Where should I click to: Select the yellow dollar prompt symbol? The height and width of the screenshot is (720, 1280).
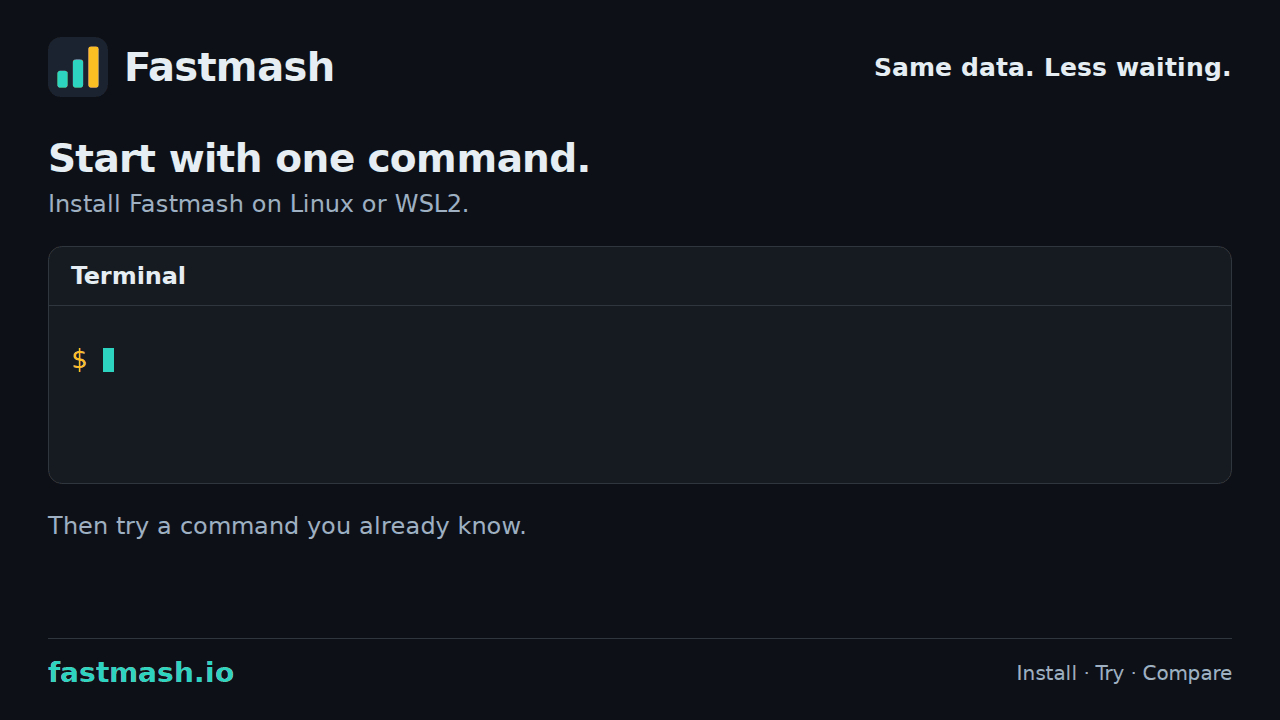79,360
